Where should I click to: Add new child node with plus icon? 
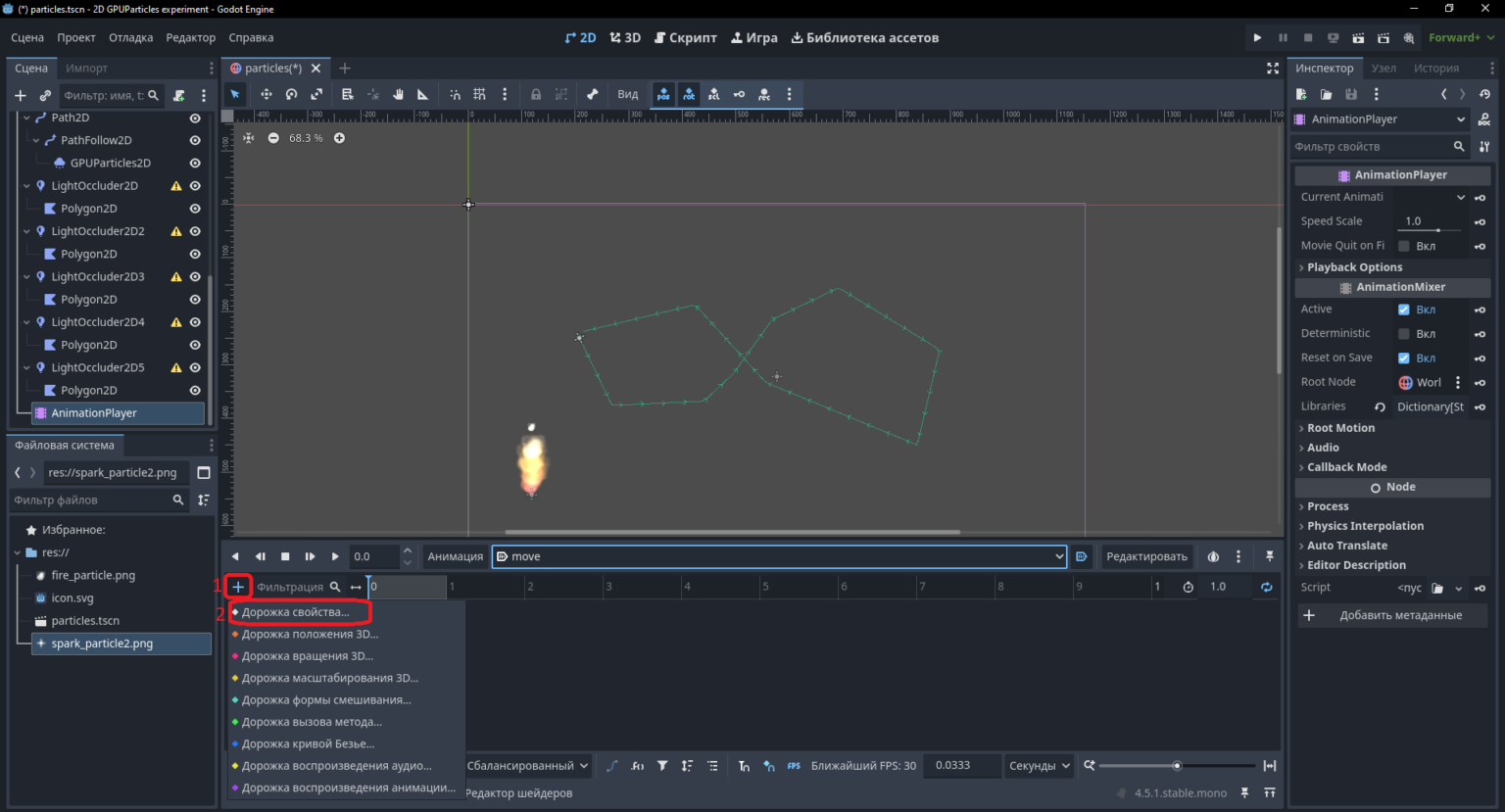(20, 95)
